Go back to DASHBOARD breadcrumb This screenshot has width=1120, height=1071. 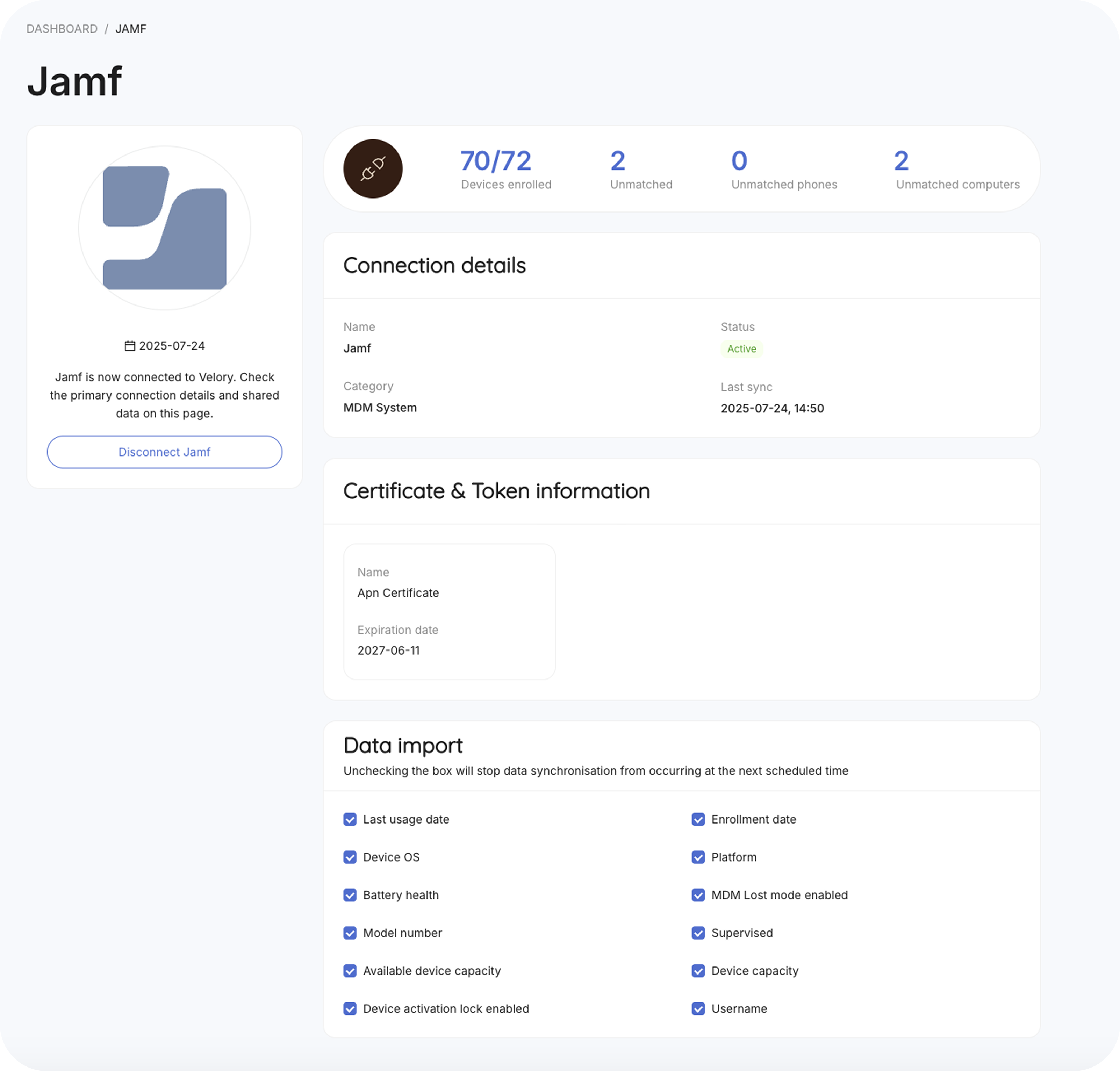point(62,29)
